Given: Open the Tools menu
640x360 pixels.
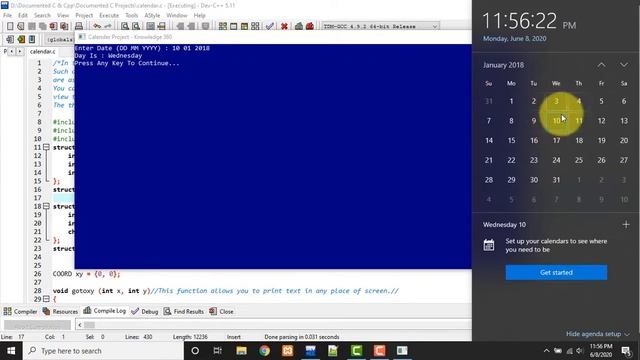Looking at the screenshot, I should tap(131, 15).
